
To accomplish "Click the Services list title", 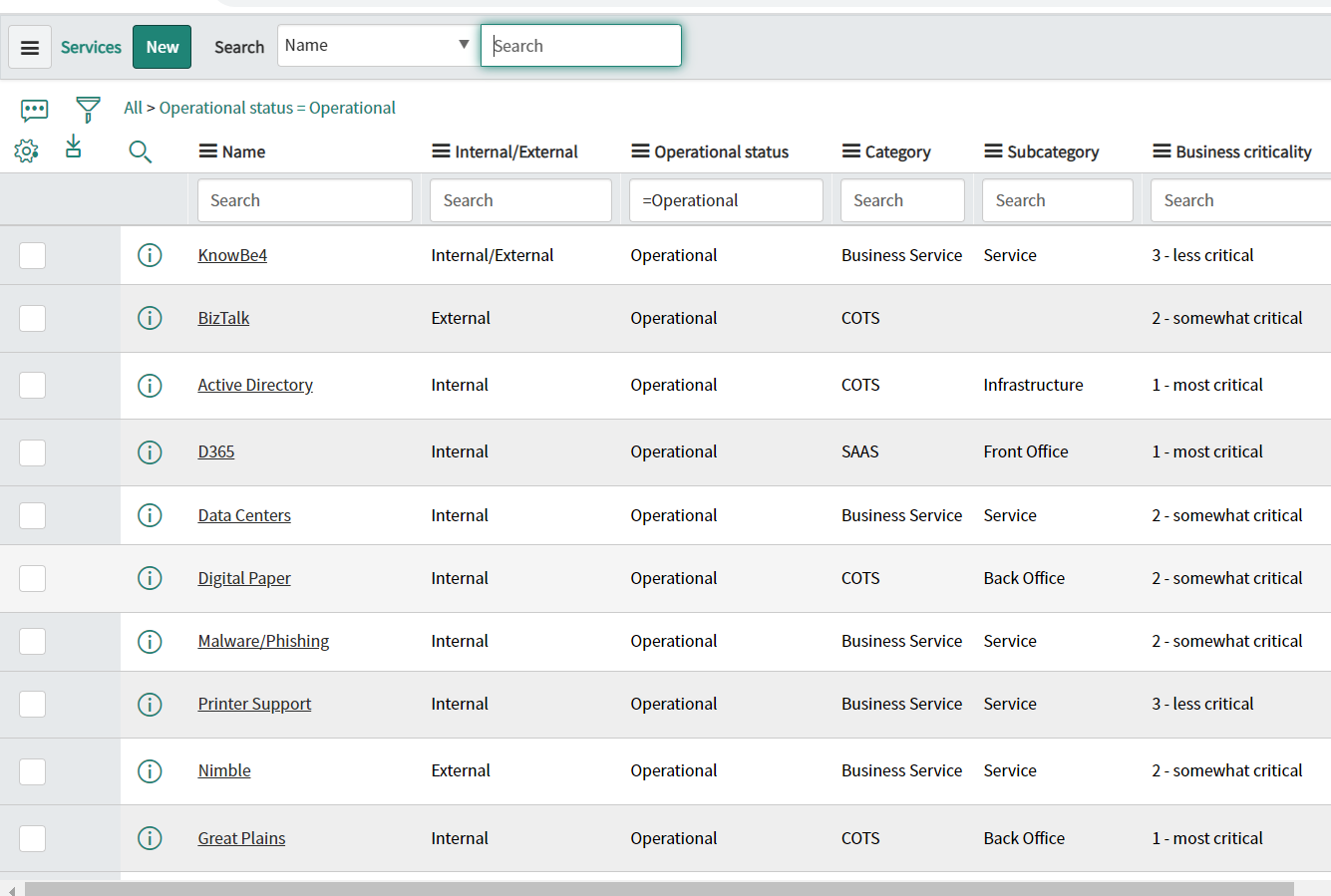I will (91, 47).
